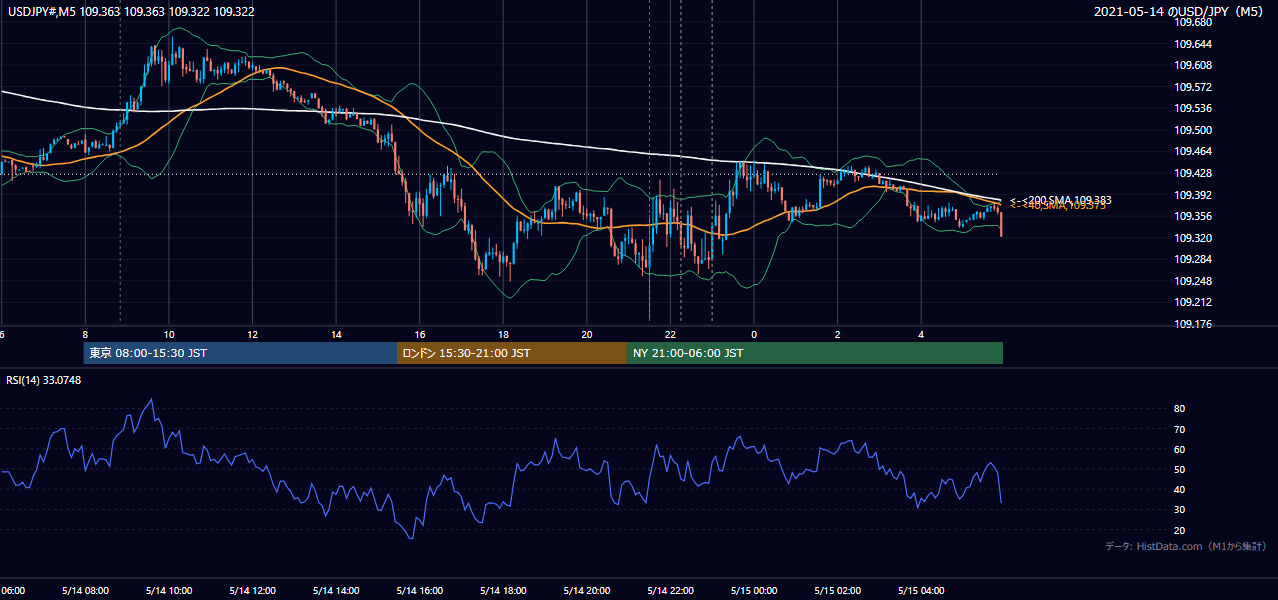
Task: Click hour label 10 under the price chart
Action: click(169, 334)
